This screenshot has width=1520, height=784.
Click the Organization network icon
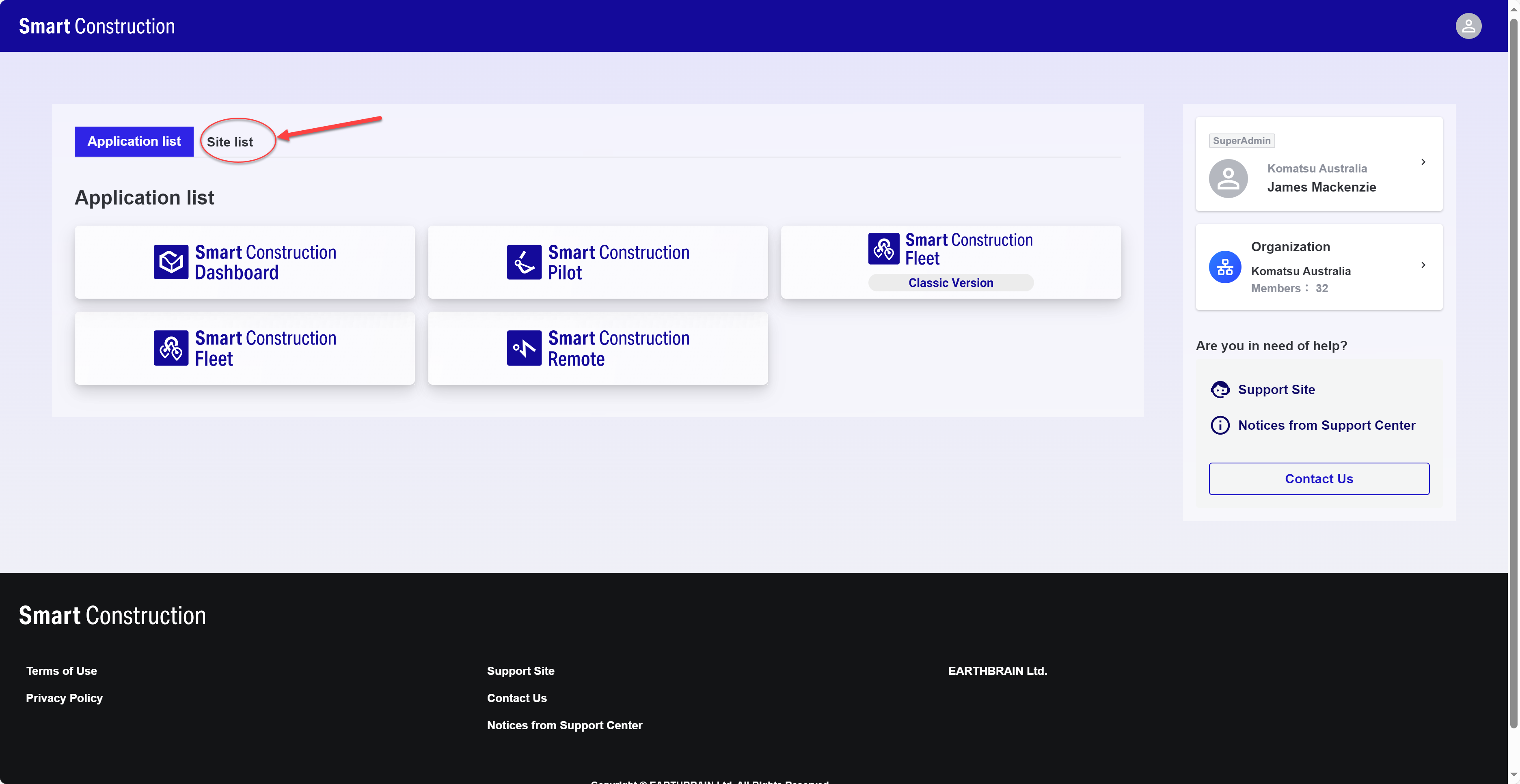(1225, 267)
